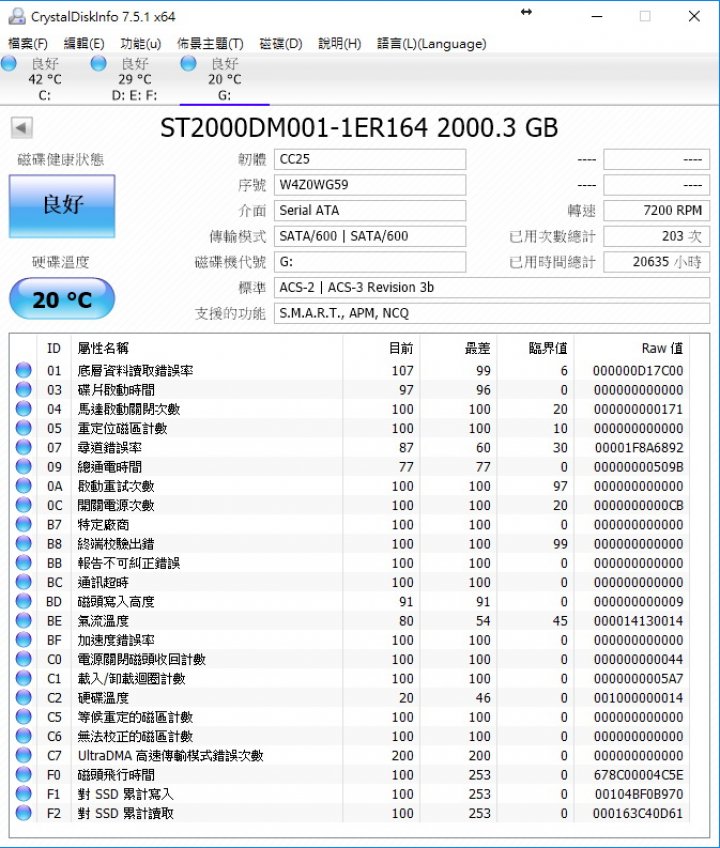Click the power-on count field 203 次
Image resolution: width=720 pixels, height=848 pixels.
tap(657, 236)
